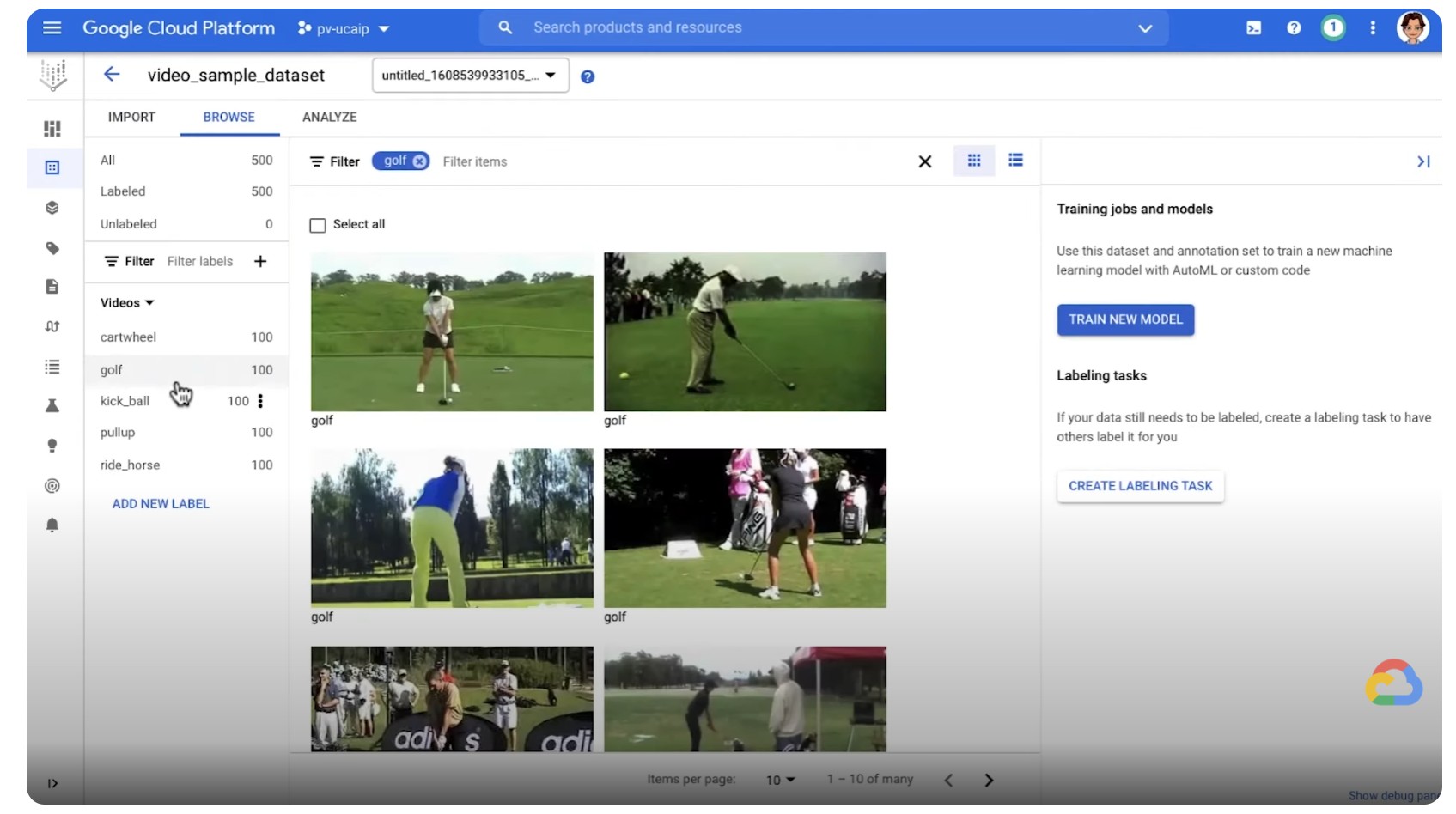1456x814 pixels.
Task: Switch to list view layout
Action: click(x=1015, y=161)
